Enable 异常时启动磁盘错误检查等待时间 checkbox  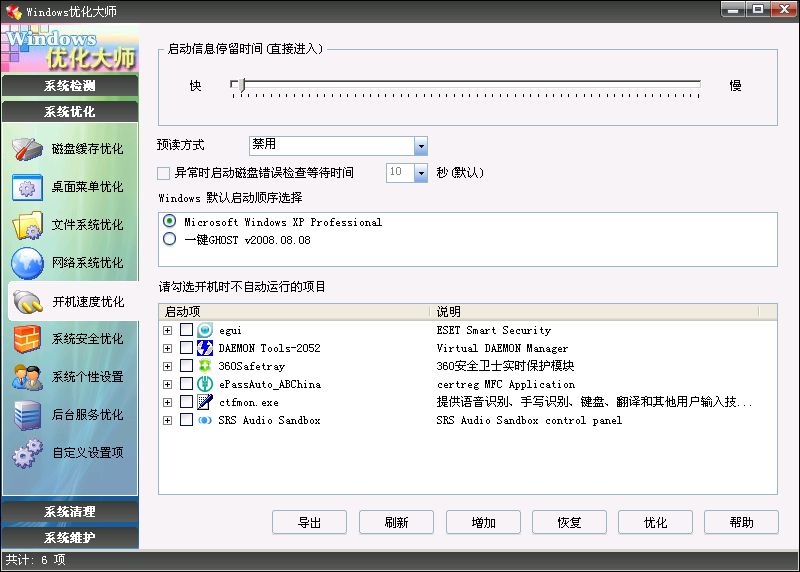163,173
